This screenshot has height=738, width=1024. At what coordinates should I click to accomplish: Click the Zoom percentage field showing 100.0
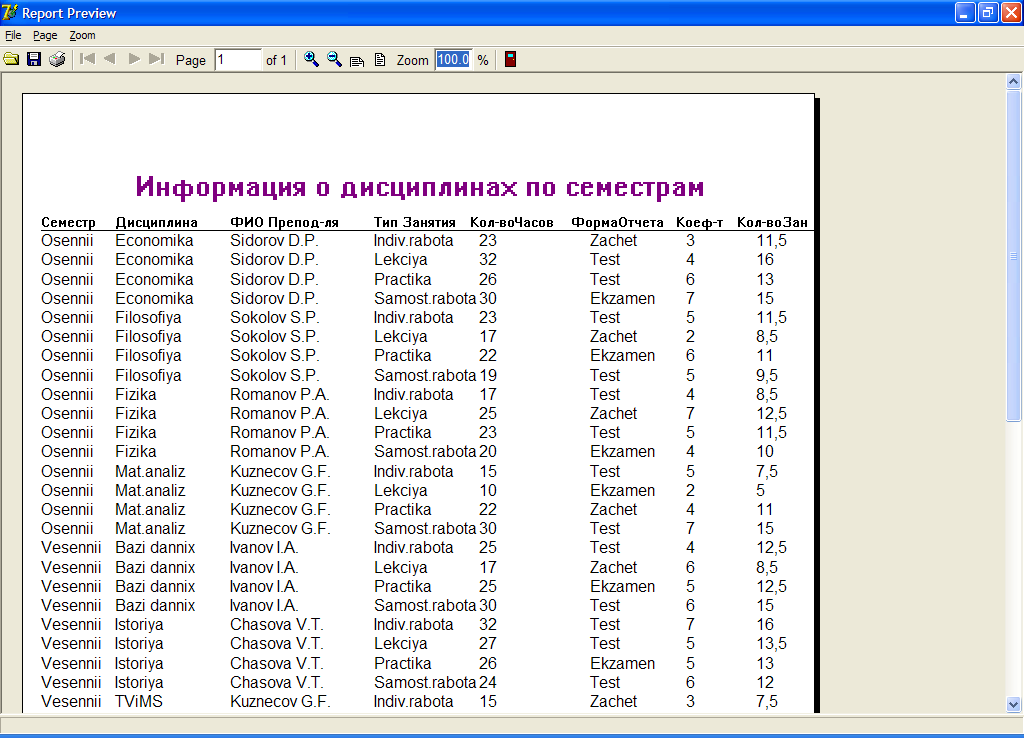(x=453, y=59)
